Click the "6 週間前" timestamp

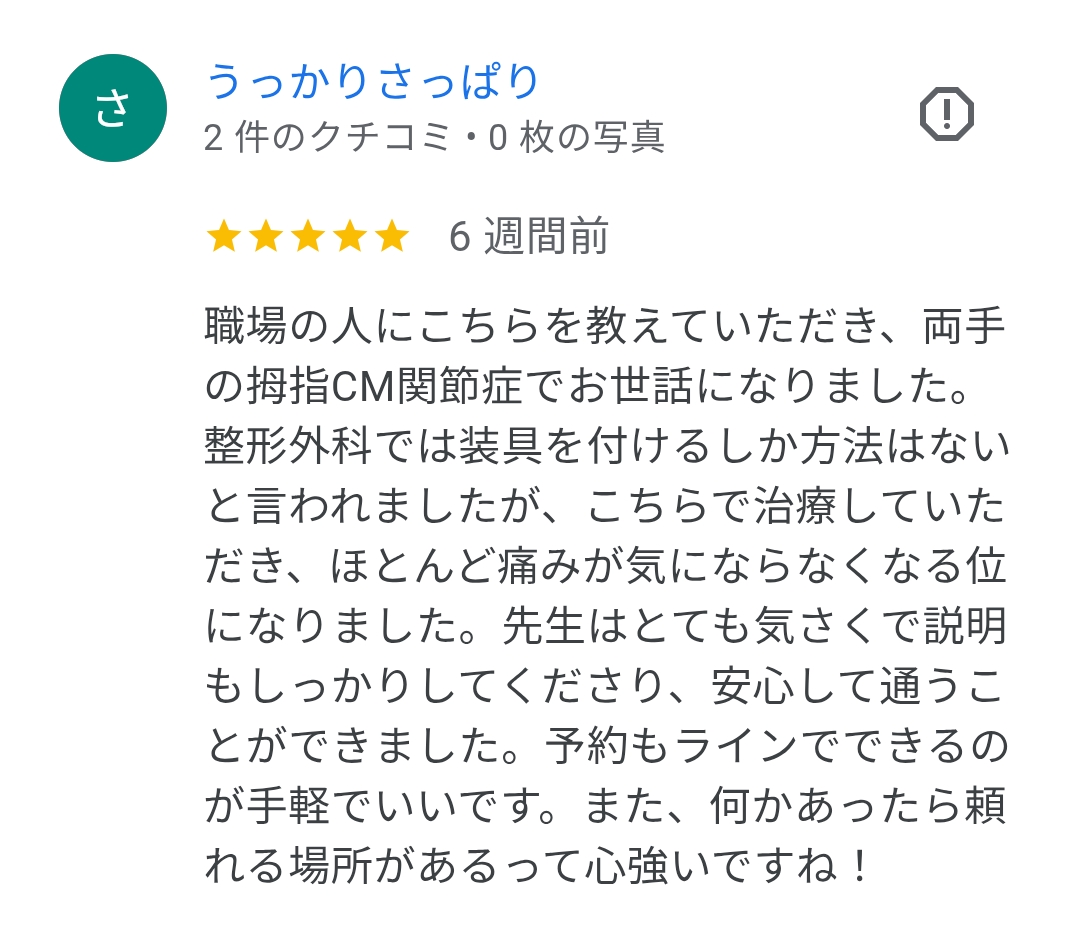[529, 237]
